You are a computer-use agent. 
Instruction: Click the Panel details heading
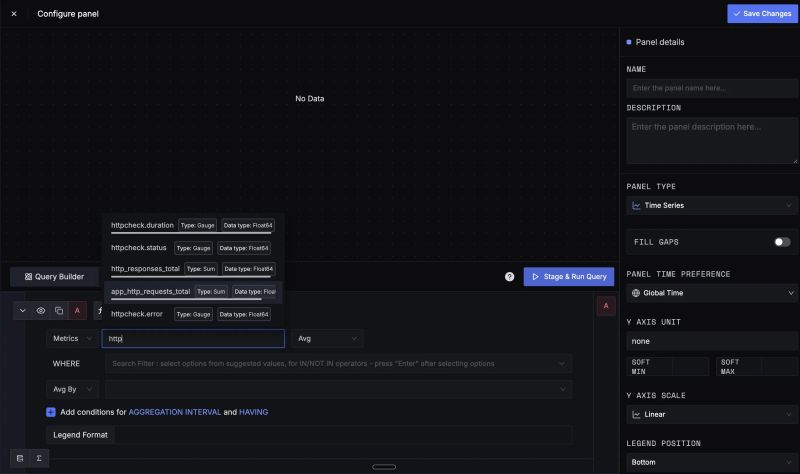point(660,42)
